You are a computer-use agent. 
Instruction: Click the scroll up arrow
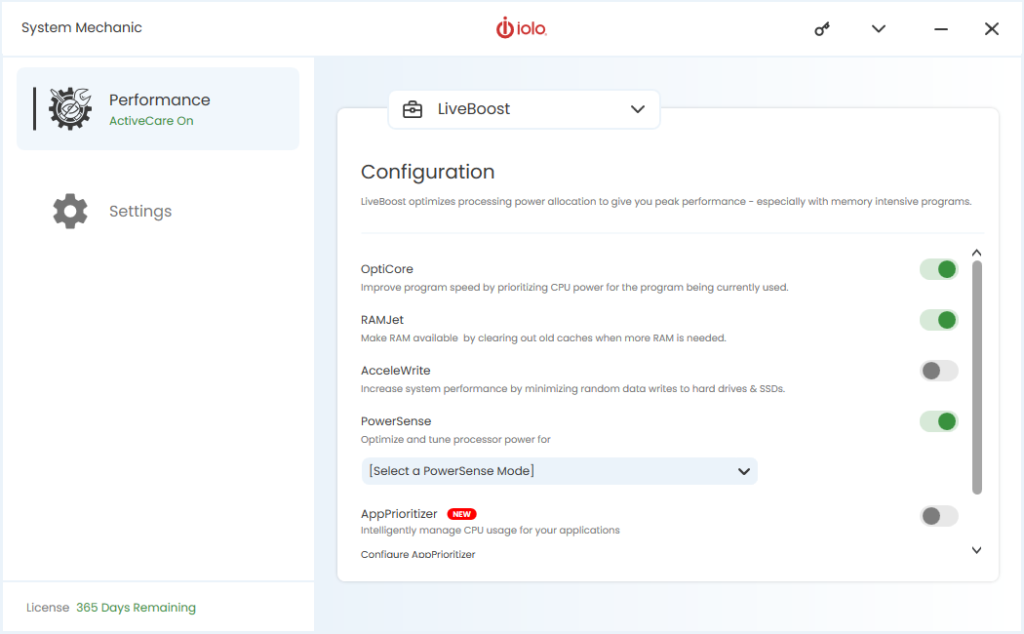[x=976, y=253]
